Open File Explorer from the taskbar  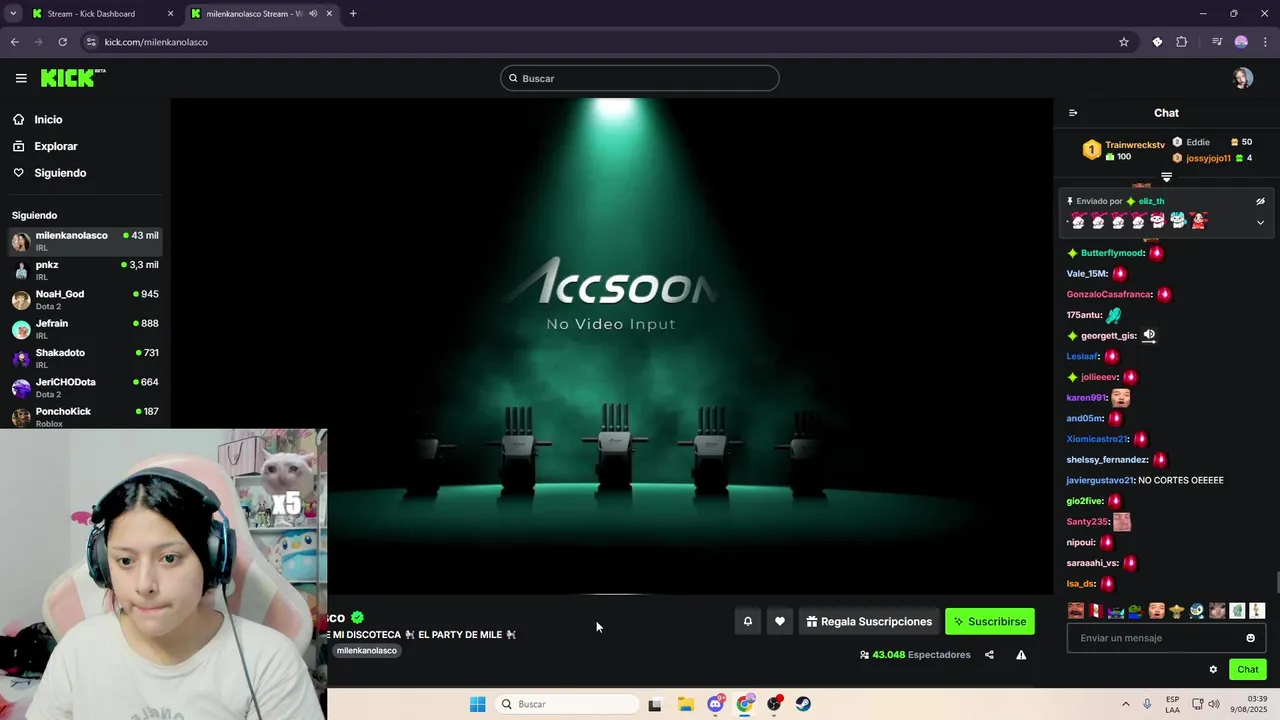tap(685, 704)
